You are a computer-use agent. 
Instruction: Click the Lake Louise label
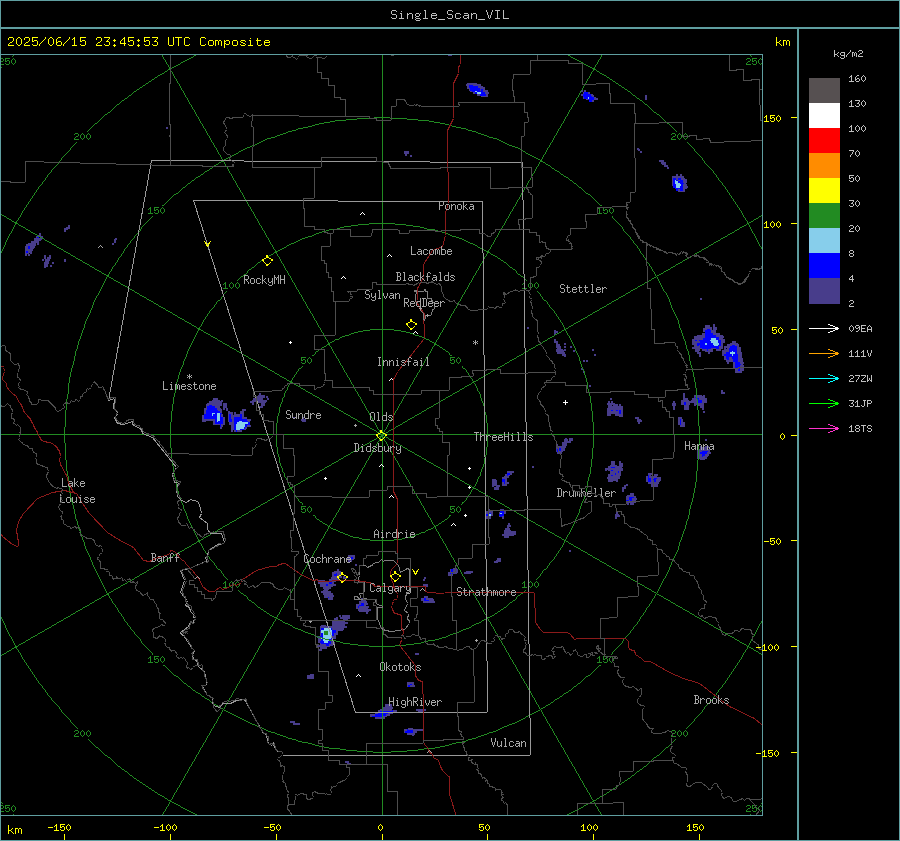point(77,491)
